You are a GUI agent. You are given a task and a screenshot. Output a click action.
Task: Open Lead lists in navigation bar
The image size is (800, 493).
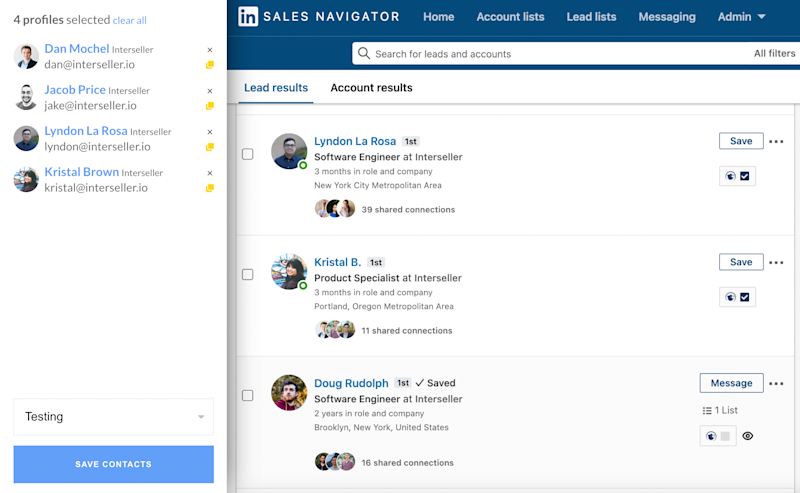591,17
